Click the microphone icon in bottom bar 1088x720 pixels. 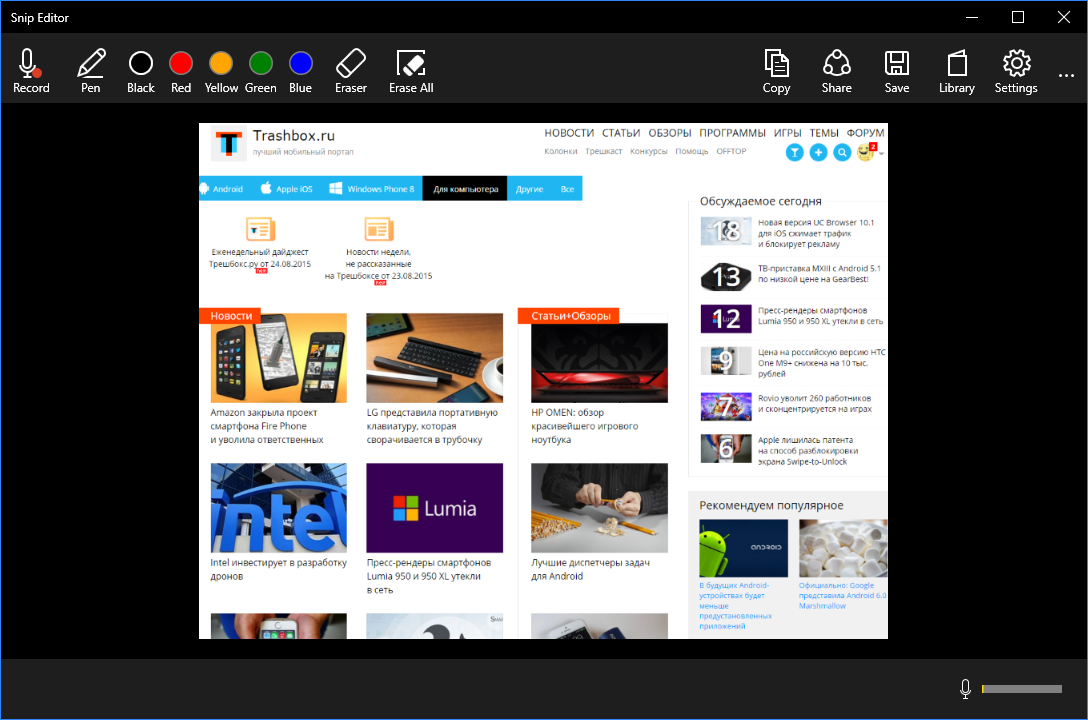pos(965,689)
